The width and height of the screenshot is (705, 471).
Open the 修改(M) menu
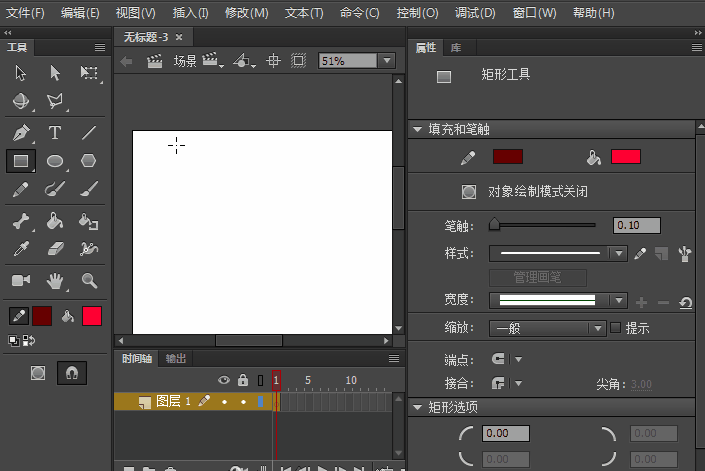[246, 13]
